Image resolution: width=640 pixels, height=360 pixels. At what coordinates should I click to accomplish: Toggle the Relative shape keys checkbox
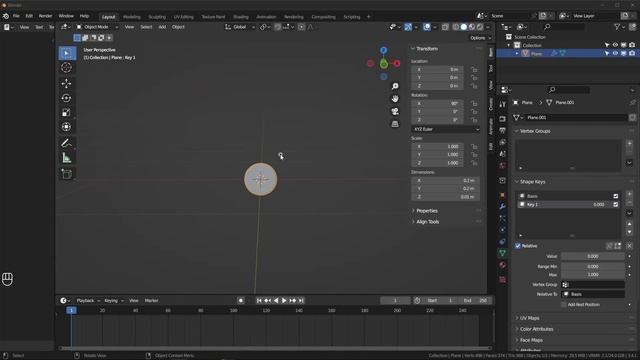click(x=518, y=246)
